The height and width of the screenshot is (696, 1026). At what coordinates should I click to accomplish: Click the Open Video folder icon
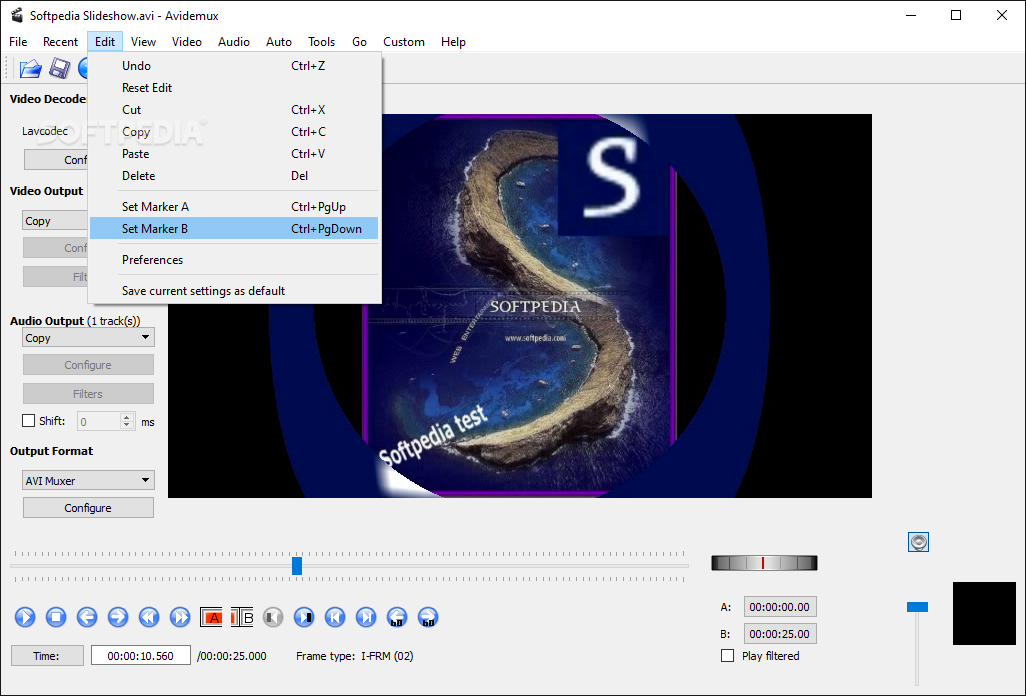pyautogui.click(x=30, y=69)
